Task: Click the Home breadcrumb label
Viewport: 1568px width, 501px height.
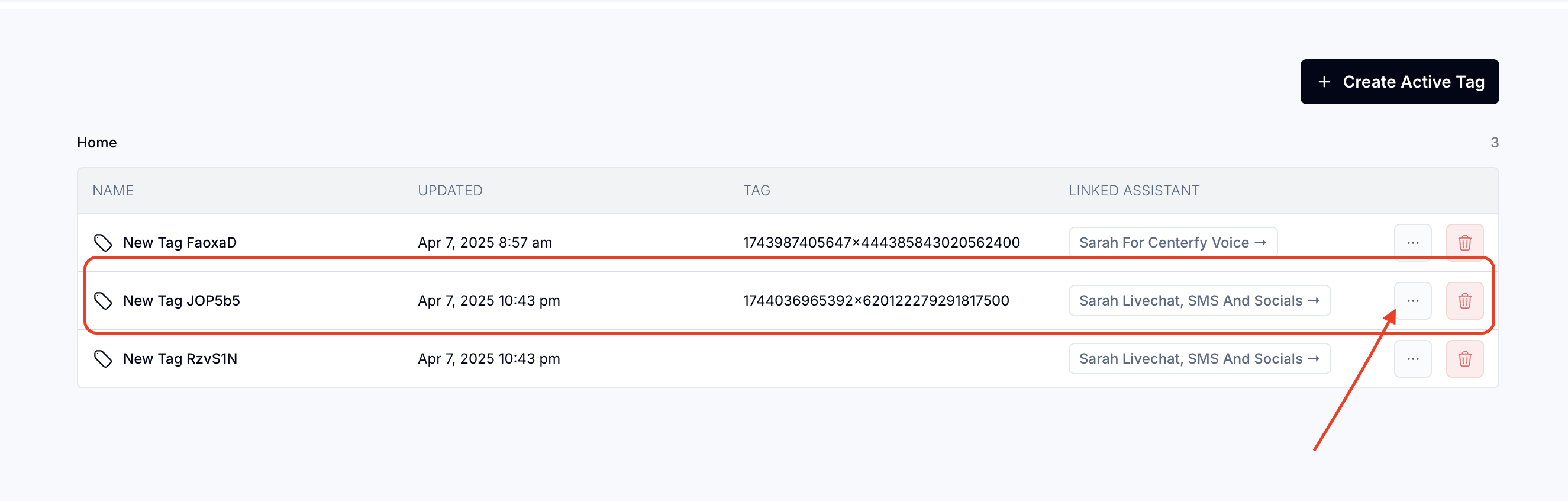Action: tap(97, 142)
